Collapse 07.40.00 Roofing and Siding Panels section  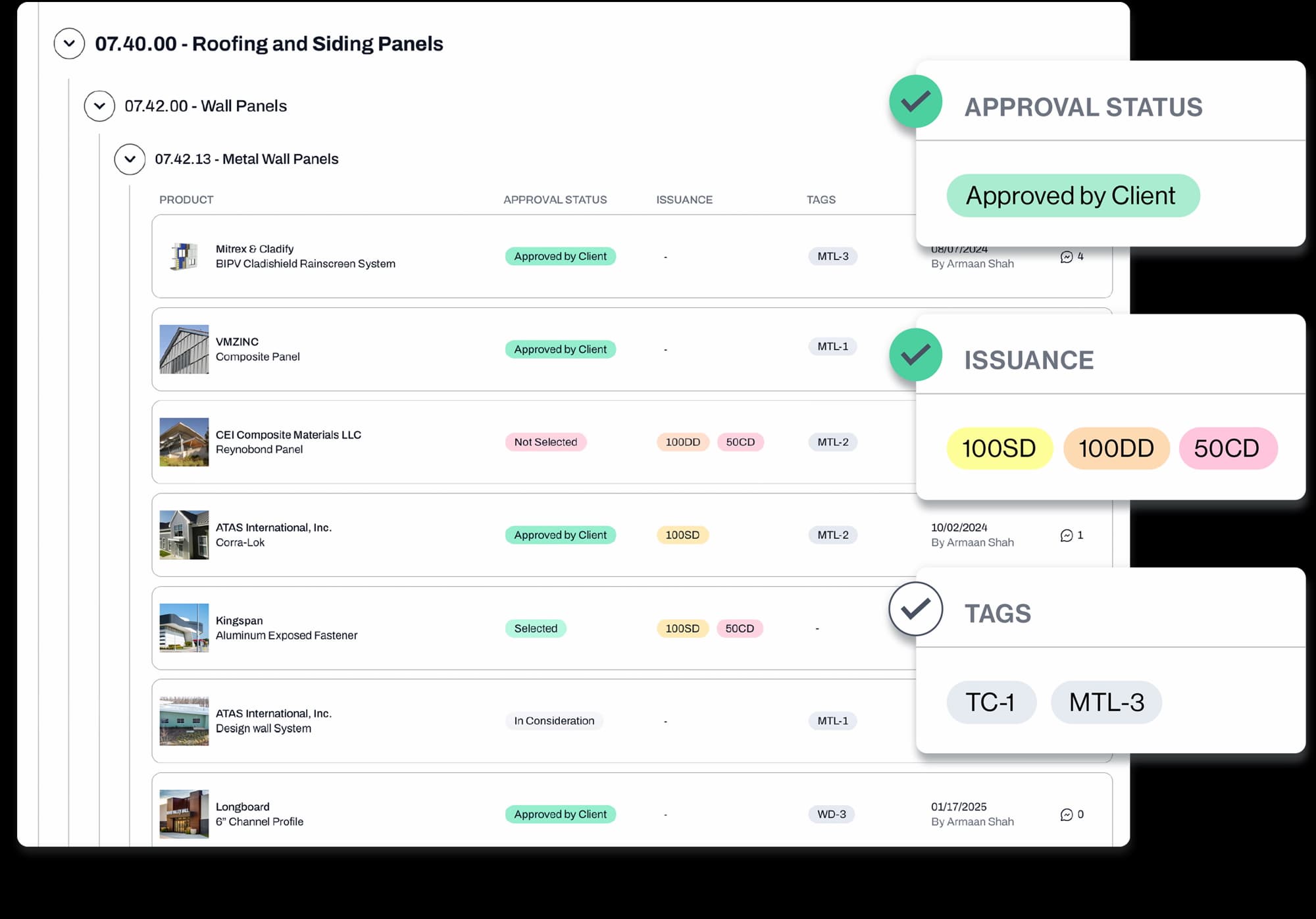[x=69, y=43]
